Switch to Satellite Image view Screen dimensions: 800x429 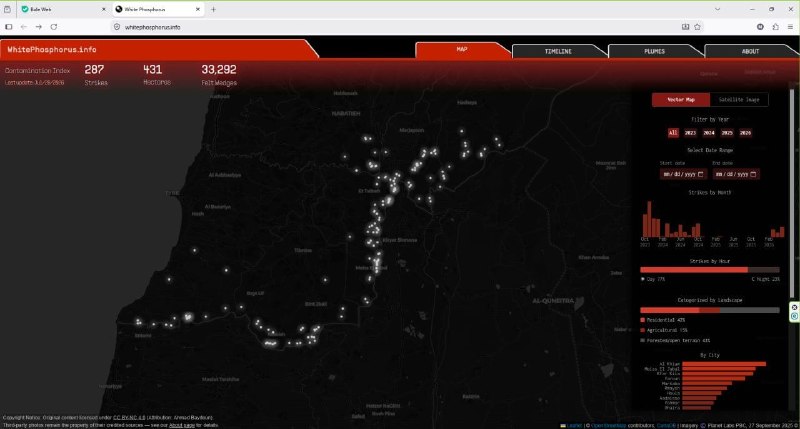(739, 99)
